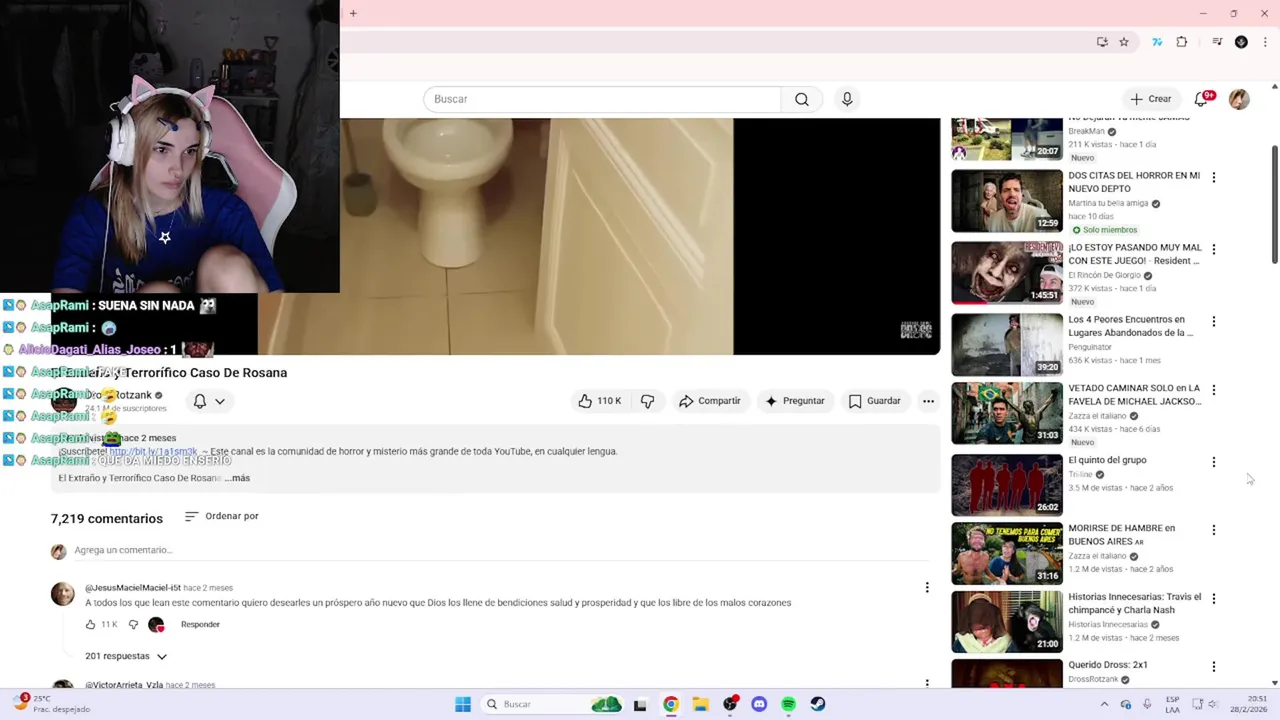Dislike the video with thumbs-down icon

click(x=647, y=401)
